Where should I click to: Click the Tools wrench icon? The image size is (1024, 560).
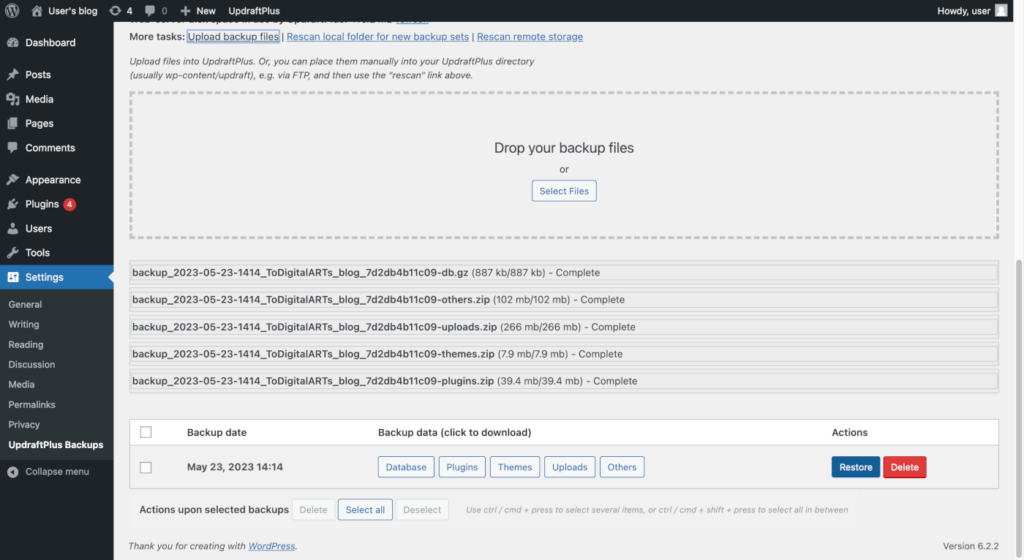coord(12,253)
